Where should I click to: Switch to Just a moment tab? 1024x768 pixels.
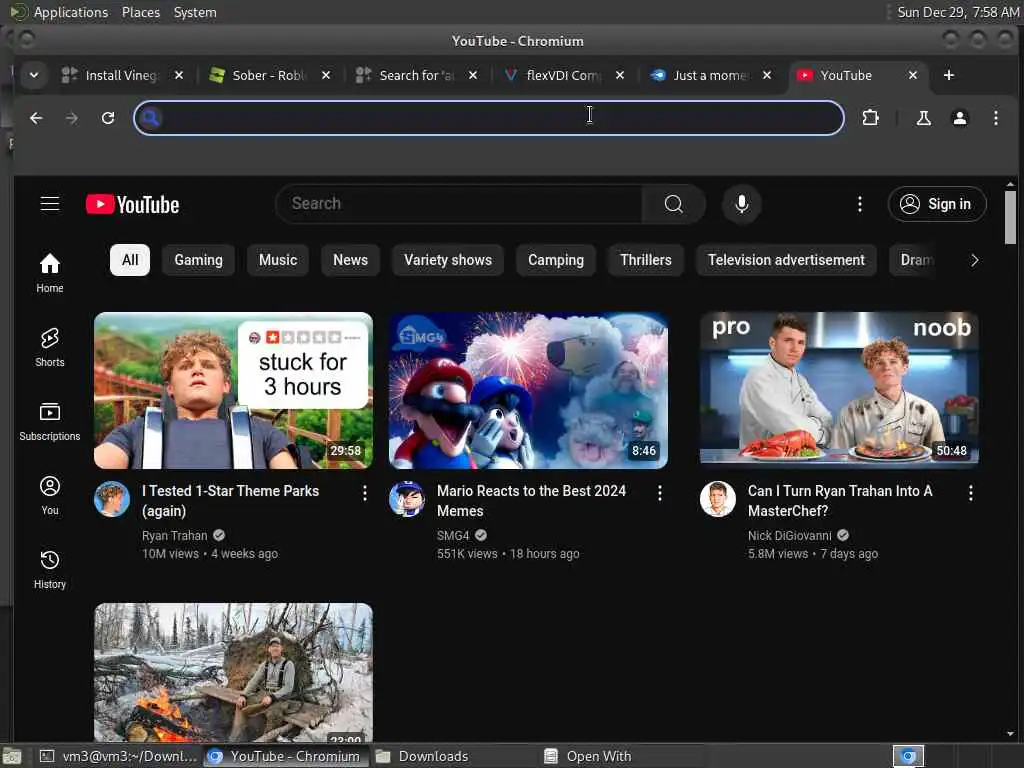[709, 75]
